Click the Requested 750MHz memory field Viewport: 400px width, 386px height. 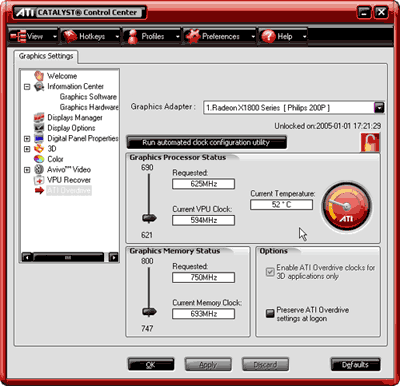(x=203, y=277)
